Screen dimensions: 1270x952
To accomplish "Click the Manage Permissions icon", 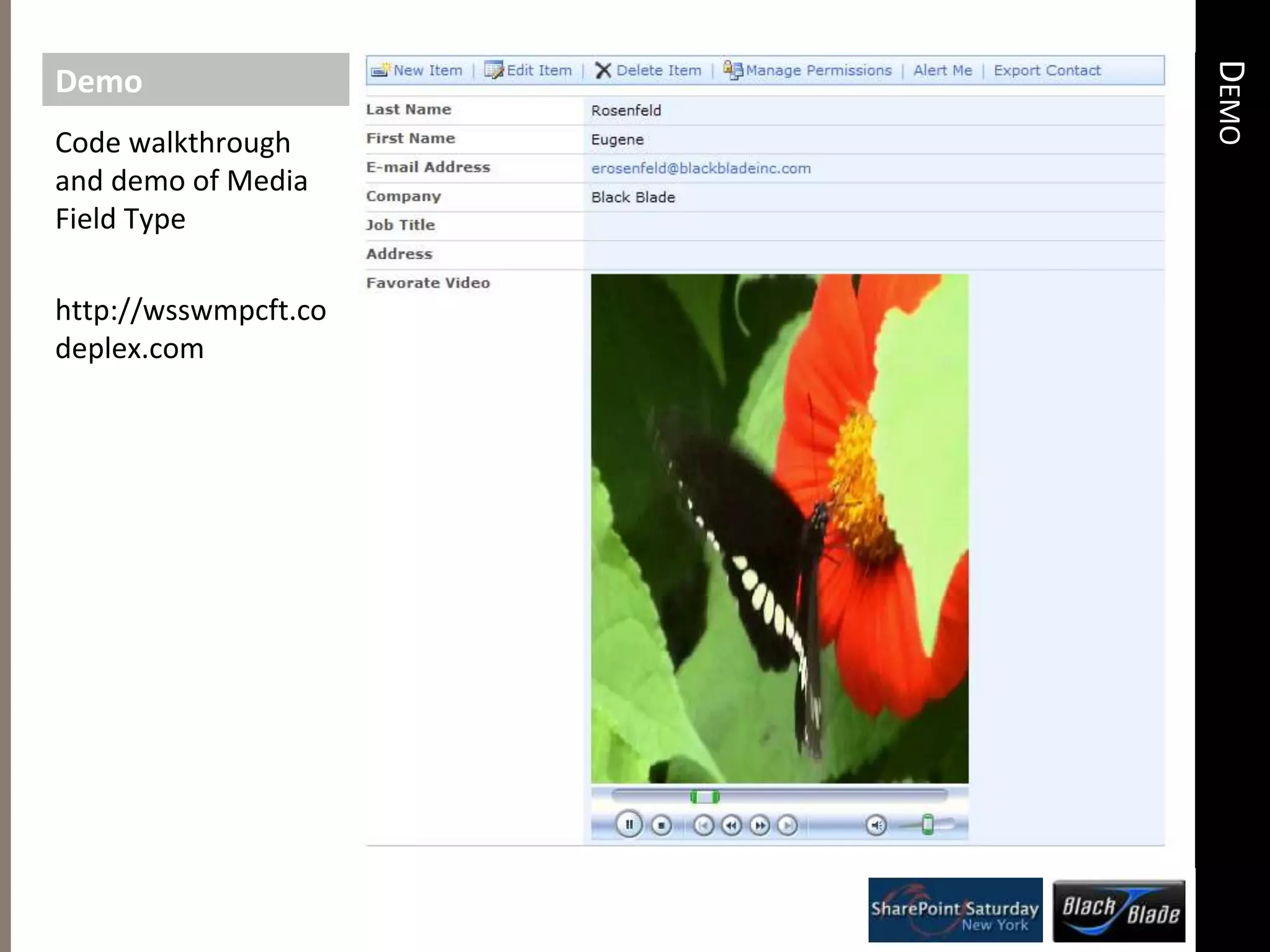I will 732,71.
